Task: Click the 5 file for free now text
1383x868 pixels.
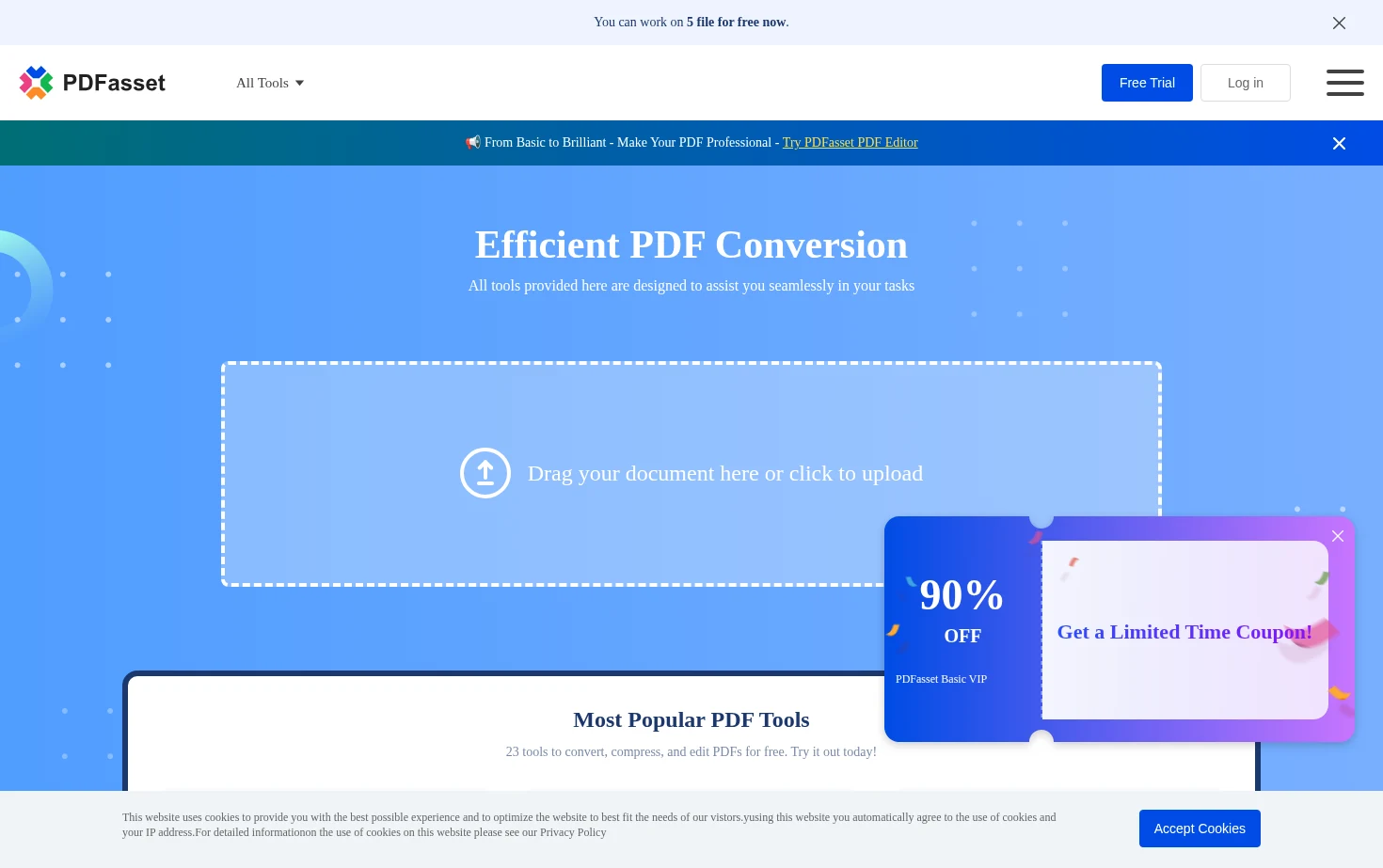Action: click(x=737, y=23)
